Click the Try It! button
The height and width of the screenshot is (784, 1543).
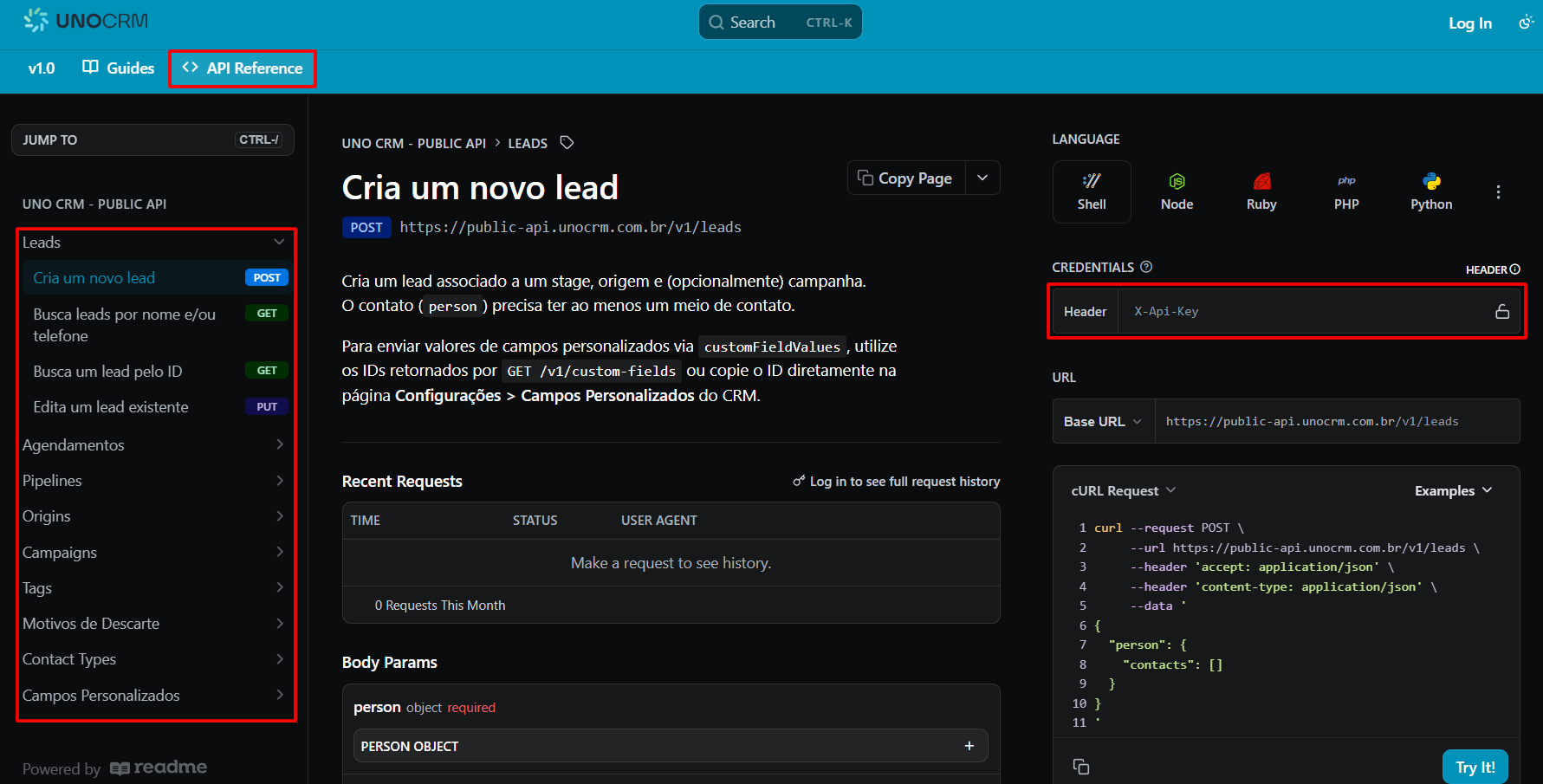click(x=1475, y=768)
